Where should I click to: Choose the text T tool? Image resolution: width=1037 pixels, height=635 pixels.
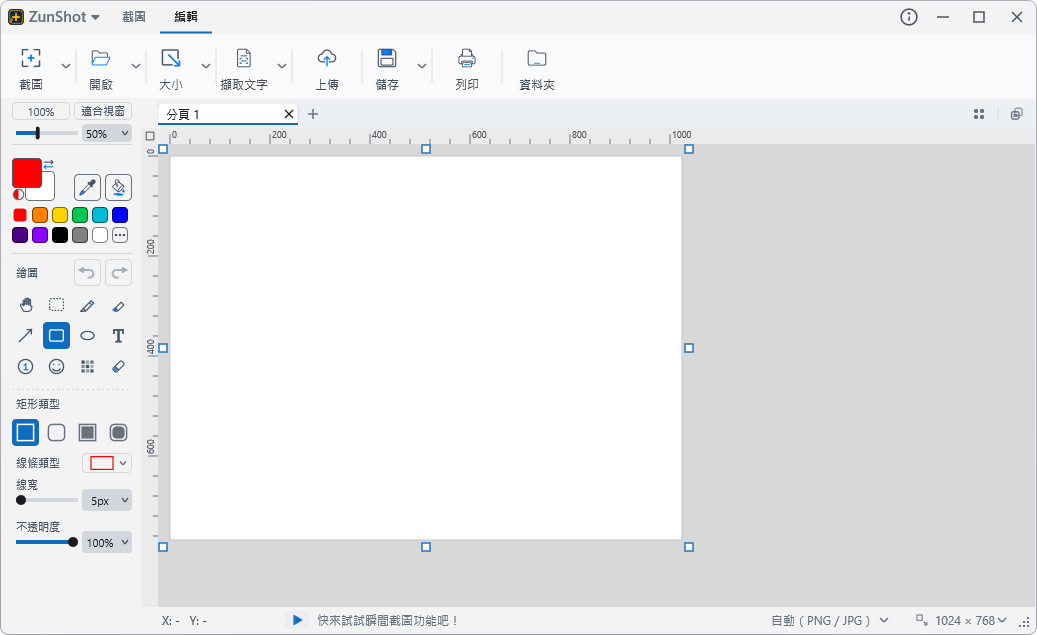tap(118, 335)
